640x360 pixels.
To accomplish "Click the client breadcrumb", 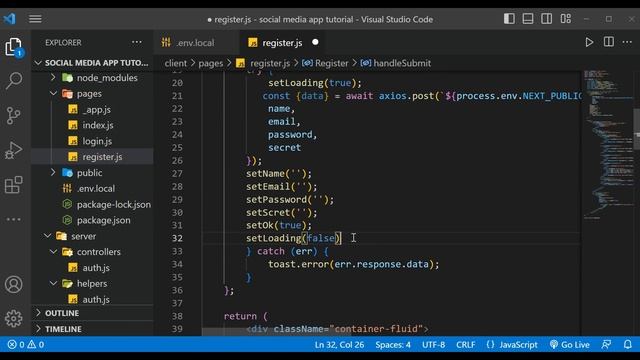I will coord(176,63).
